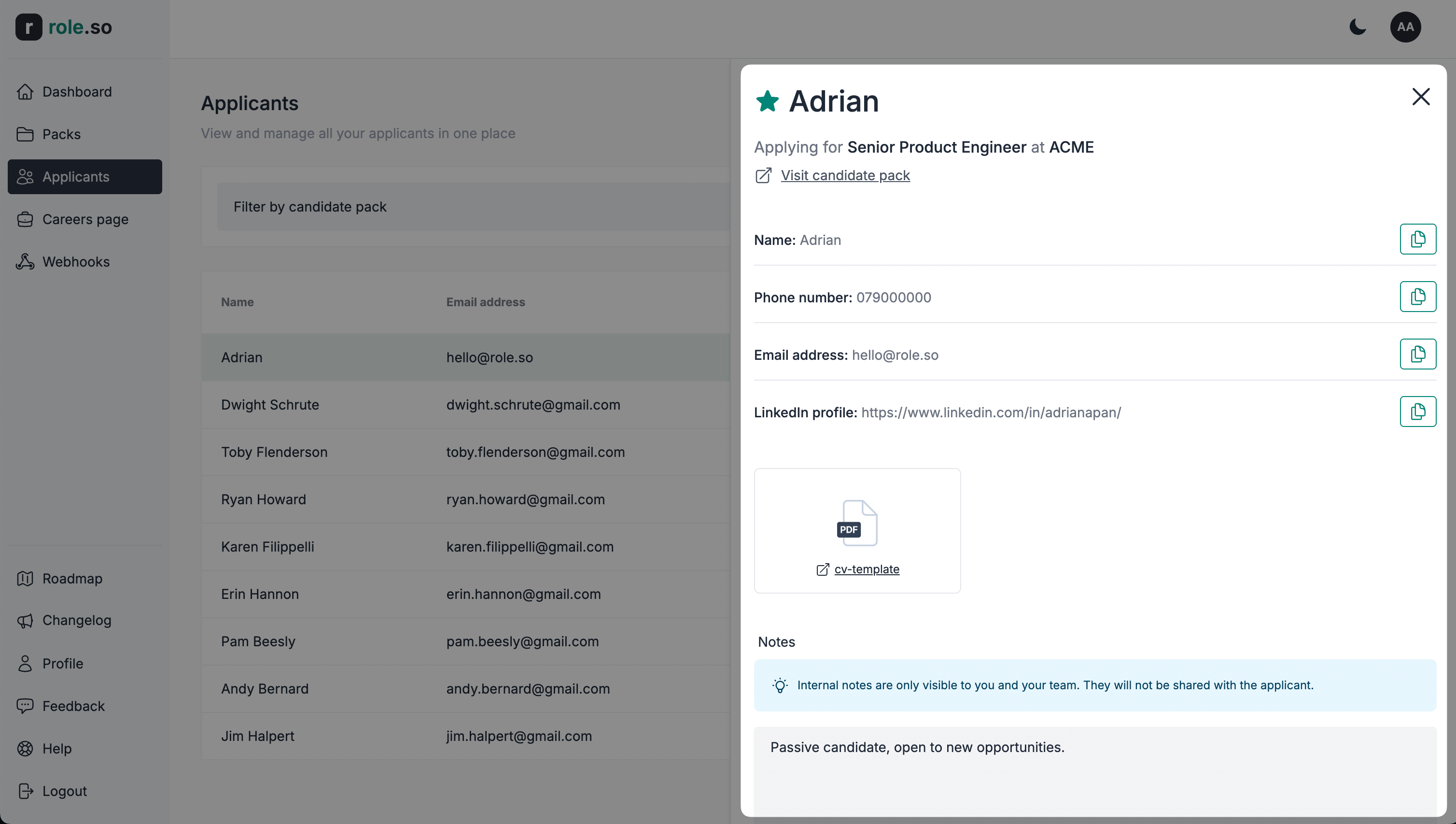Click the role.so logo

coord(64,27)
